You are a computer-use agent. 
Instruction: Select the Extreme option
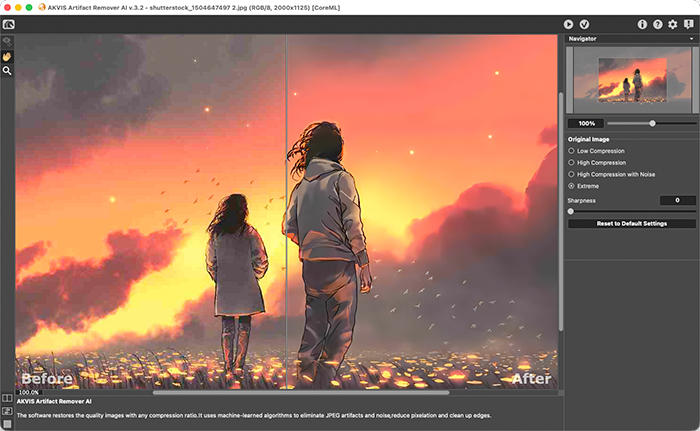point(583,186)
